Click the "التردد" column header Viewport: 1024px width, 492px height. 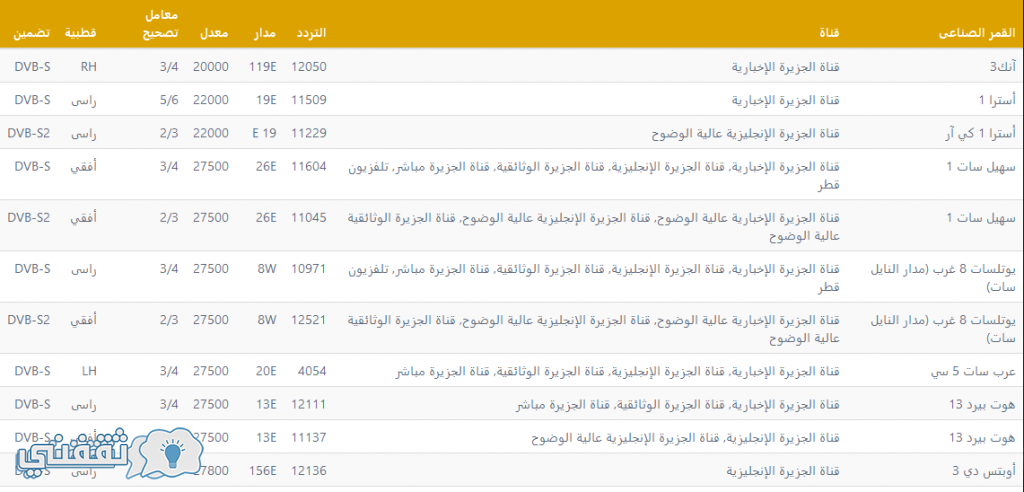312,33
